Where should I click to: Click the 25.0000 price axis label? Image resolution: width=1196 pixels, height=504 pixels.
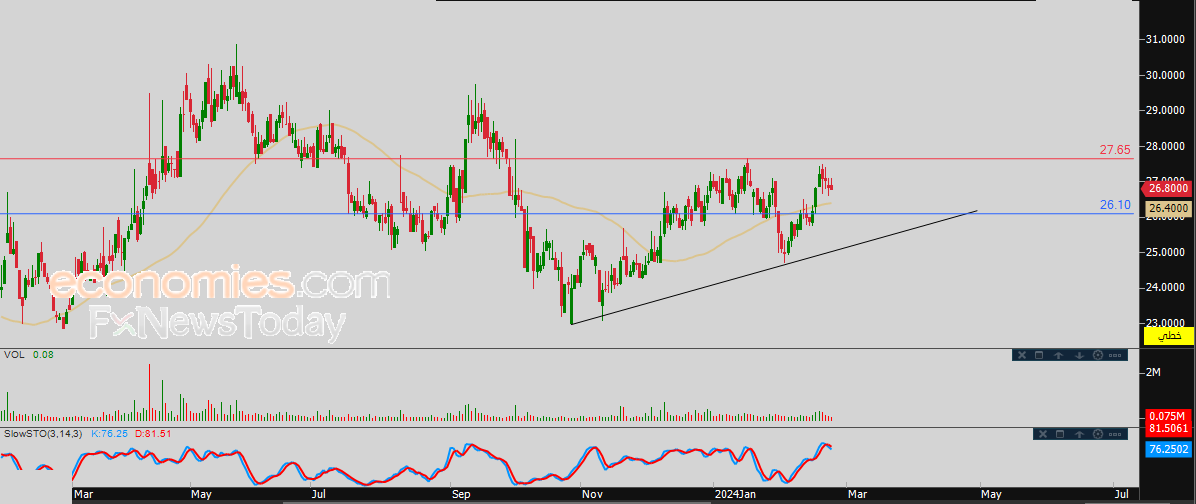tap(1166, 252)
